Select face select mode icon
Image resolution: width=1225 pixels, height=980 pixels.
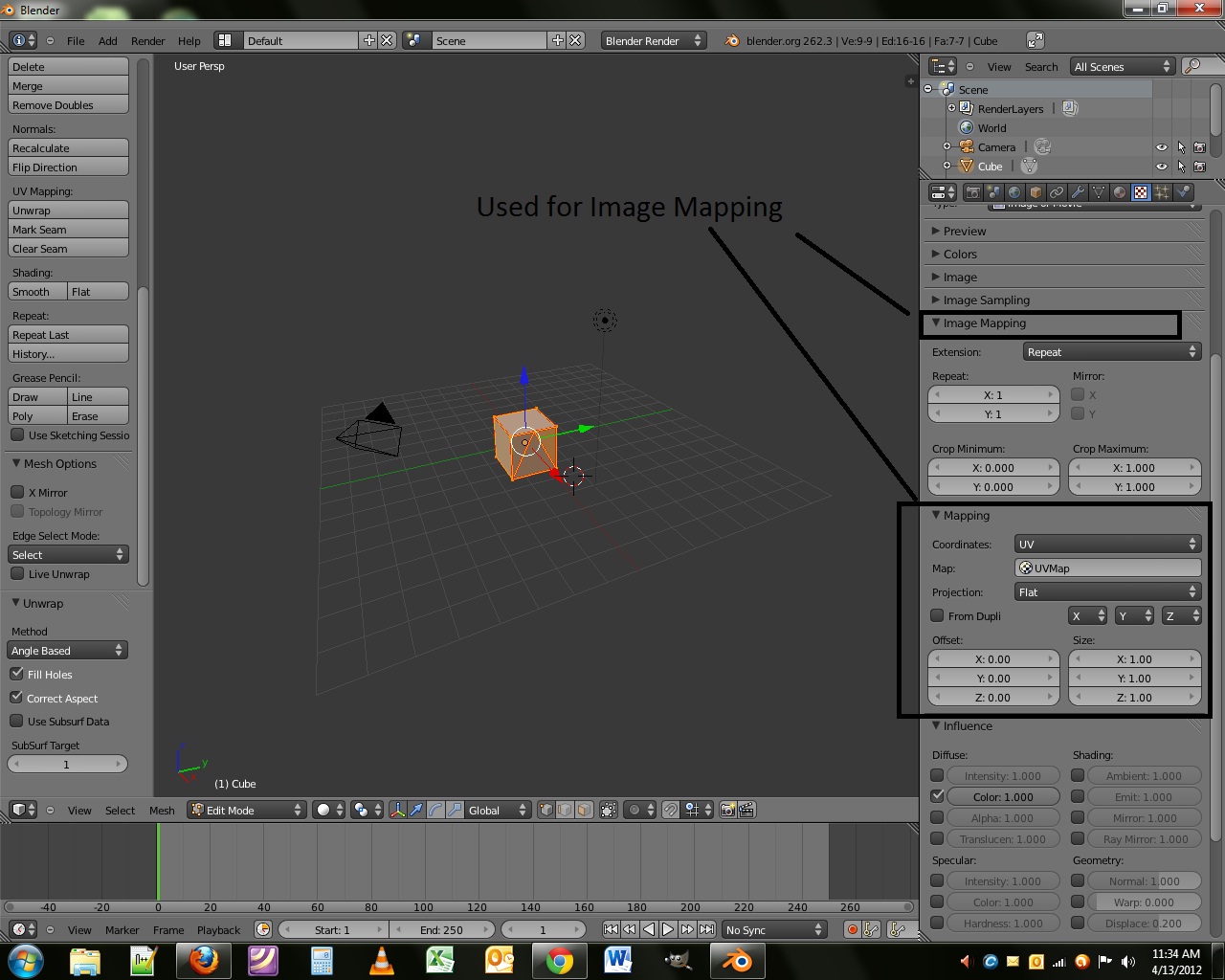coord(584,810)
